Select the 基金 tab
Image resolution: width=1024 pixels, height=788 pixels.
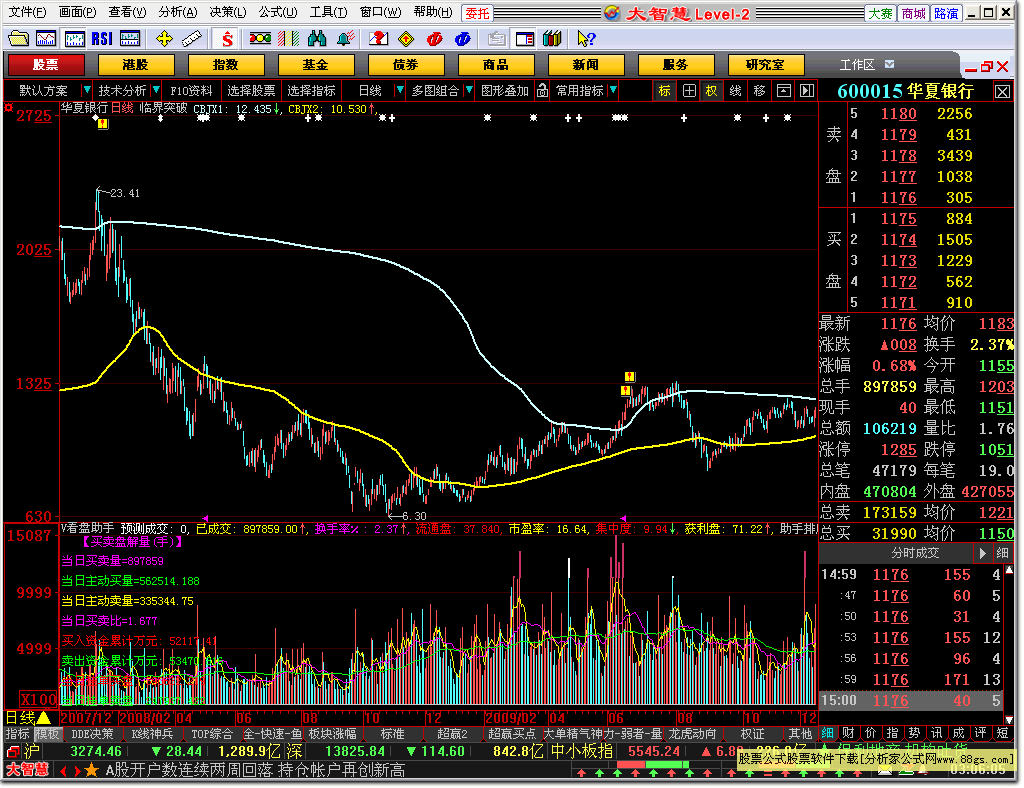click(316, 65)
